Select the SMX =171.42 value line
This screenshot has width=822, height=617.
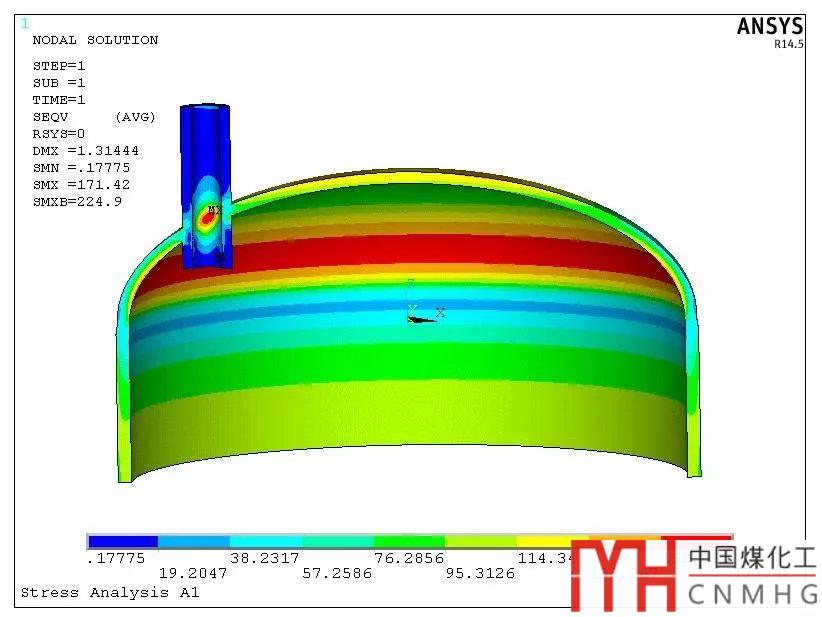coord(81,185)
